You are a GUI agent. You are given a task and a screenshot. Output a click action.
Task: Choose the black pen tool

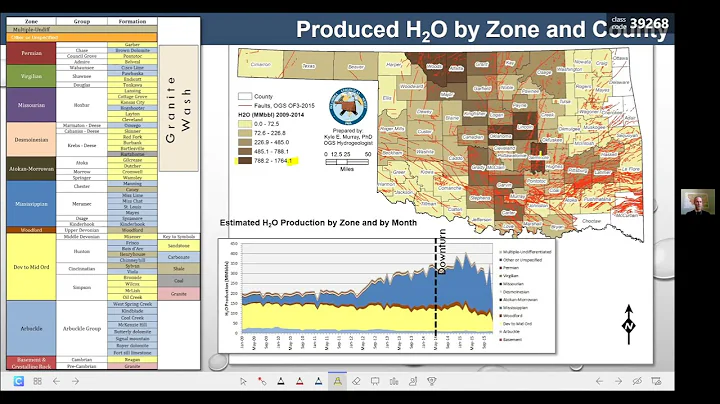point(281,381)
